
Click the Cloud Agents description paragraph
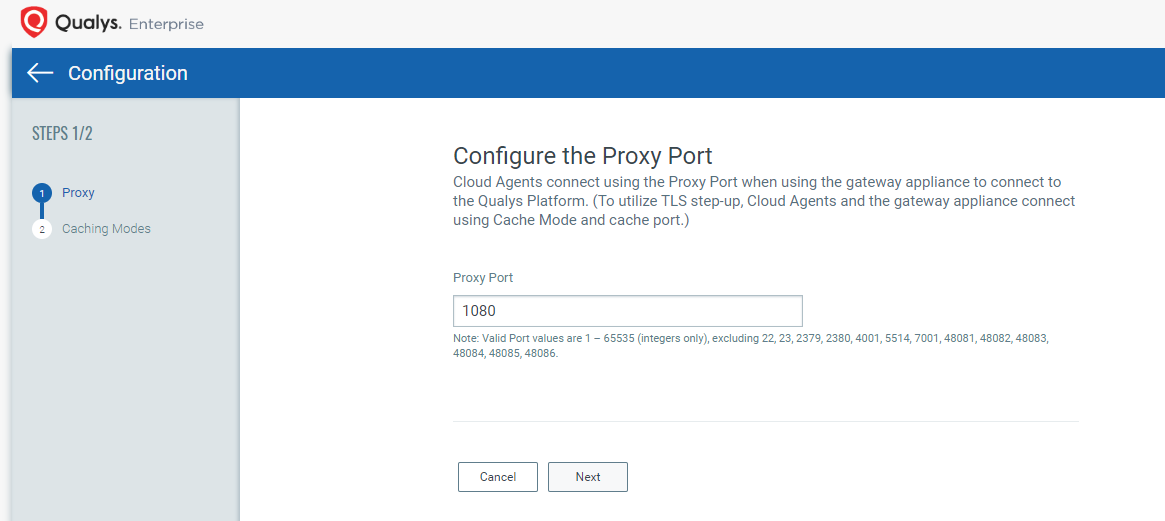tap(764, 201)
